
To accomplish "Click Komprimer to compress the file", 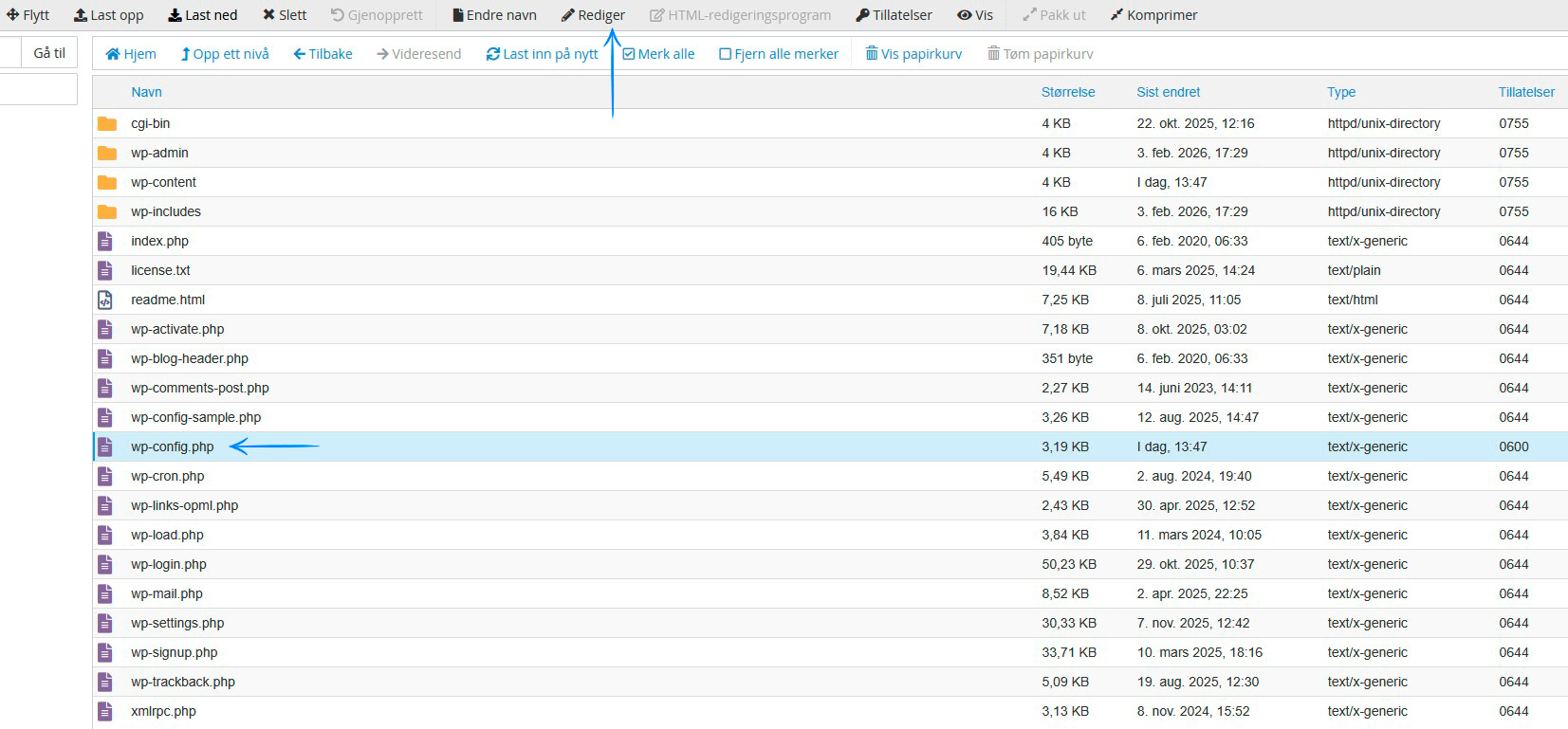I will tap(1153, 15).
